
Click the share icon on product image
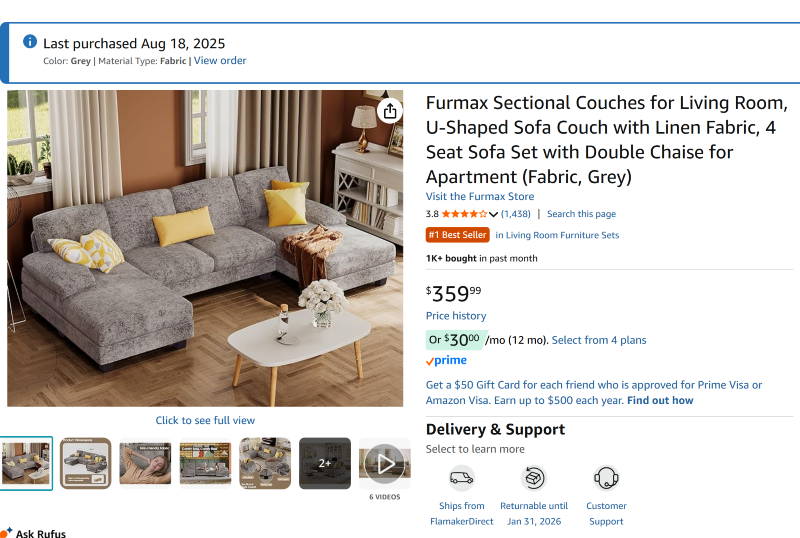(390, 111)
